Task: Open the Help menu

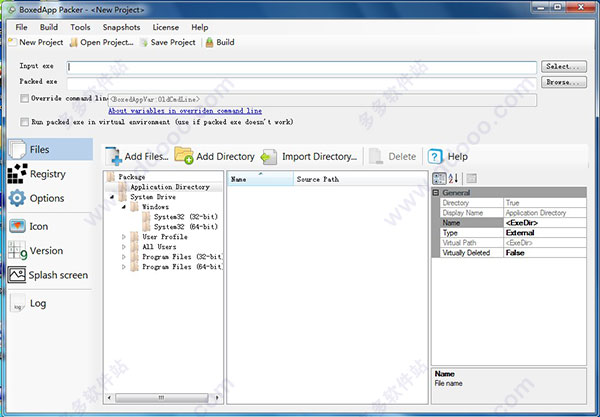Action: click(200, 27)
